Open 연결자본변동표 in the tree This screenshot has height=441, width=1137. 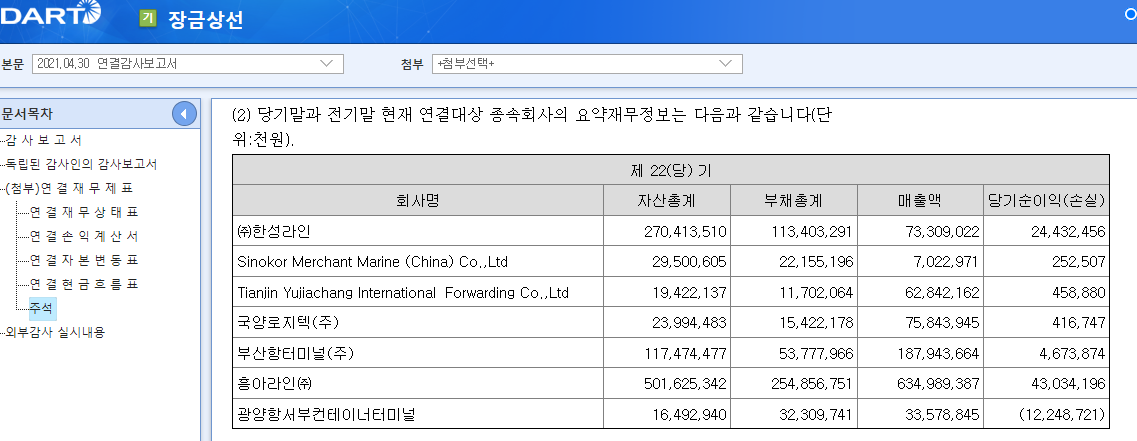point(83,260)
